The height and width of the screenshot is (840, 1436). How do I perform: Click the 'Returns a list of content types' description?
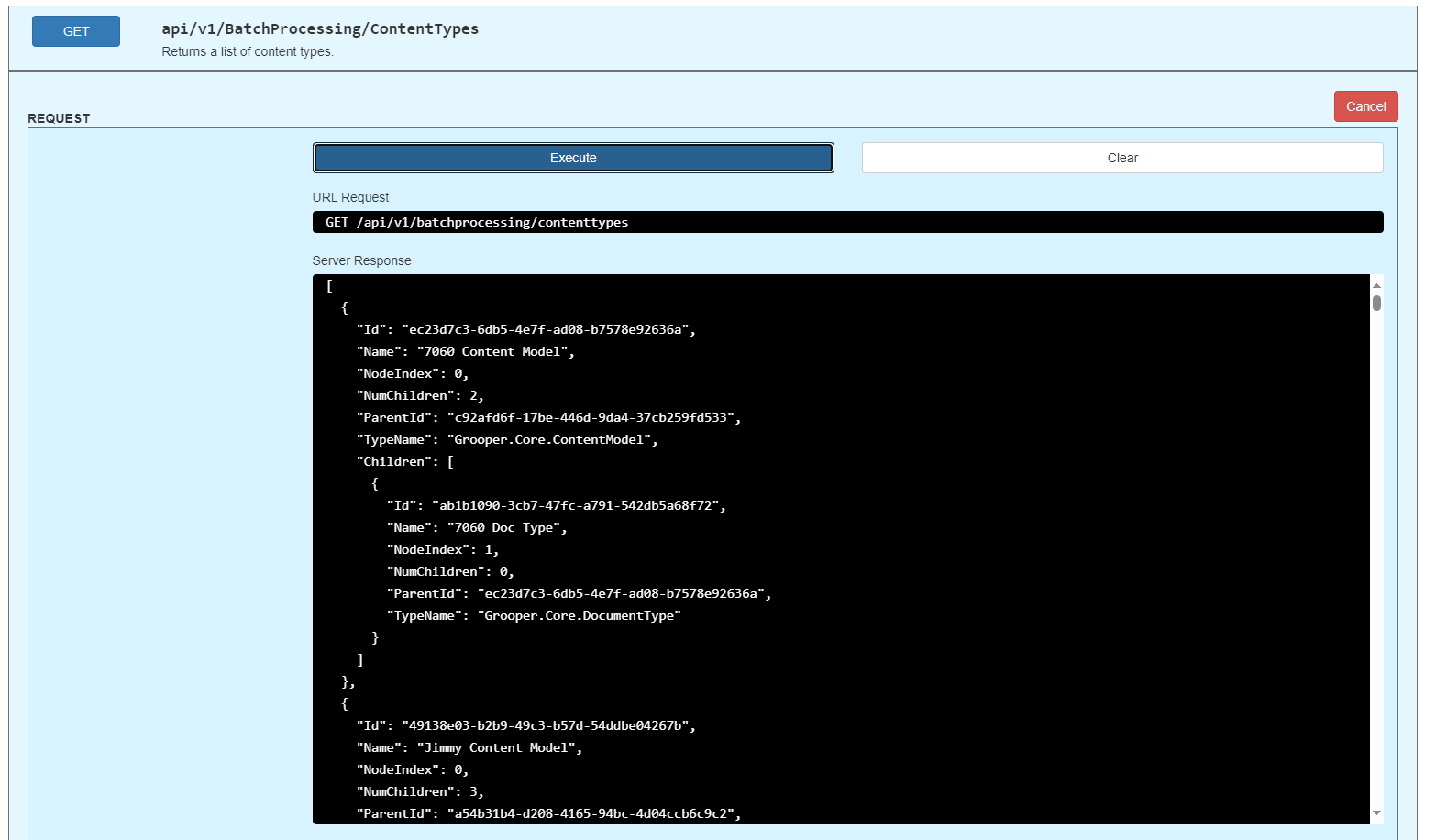pyautogui.click(x=248, y=51)
